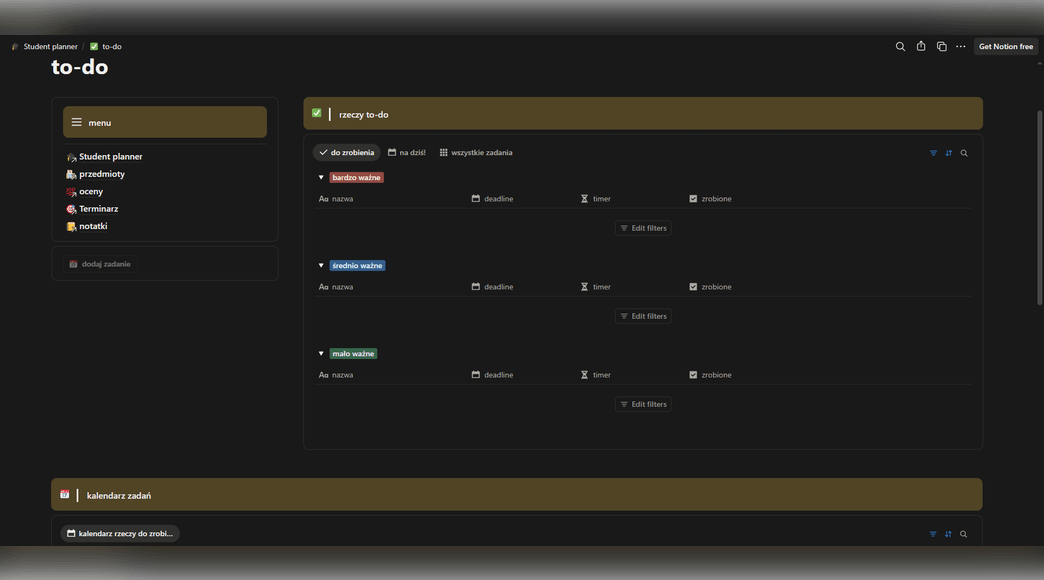The width and height of the screenshot is (1044, 580).
Task: Click the bardzo ważne red tag
Action: [x=356, y=178]
